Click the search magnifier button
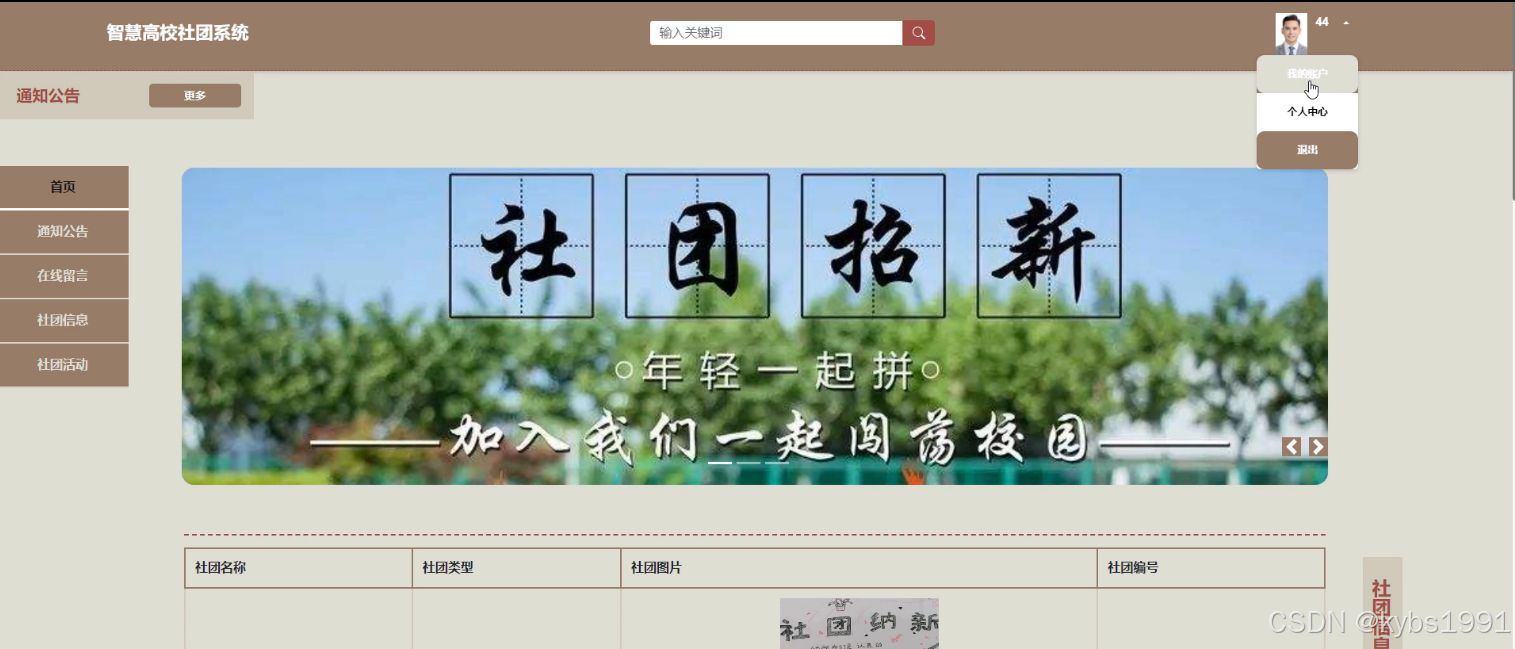The image size is (1515, 649). [918, 33]
